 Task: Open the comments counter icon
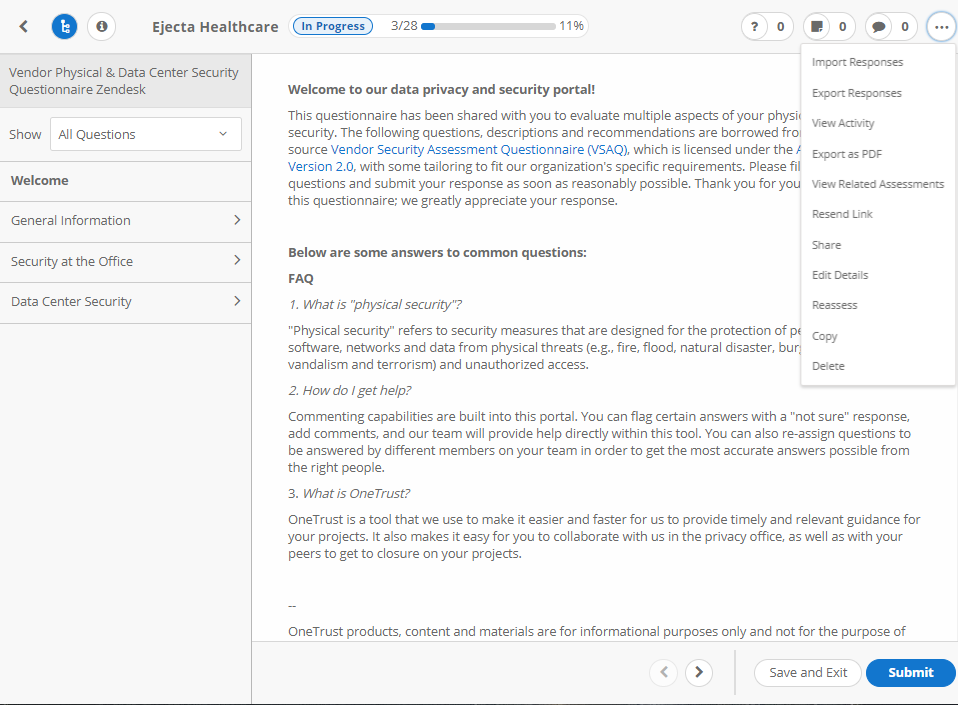(877, 26)
